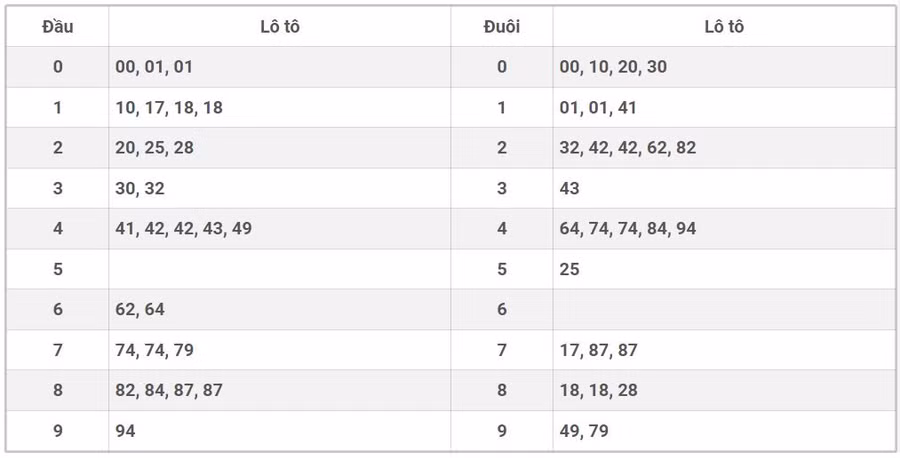Image resolution: width=900 pixels, height=458 pixels.
Task: Click the Đuôi column header
Action: click(501, 27)
